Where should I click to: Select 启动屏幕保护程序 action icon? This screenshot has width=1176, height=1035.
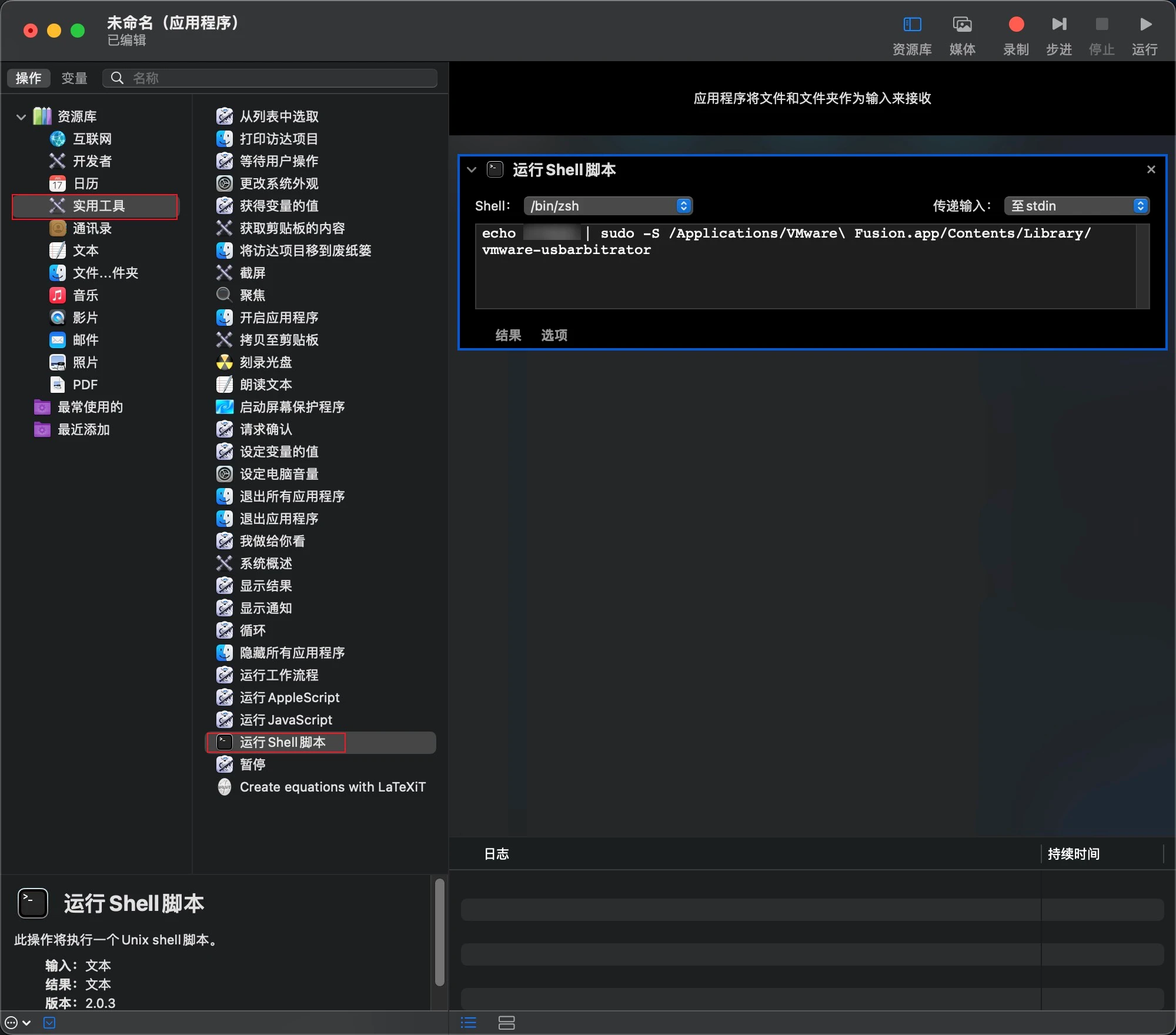(x=225, y=407)
